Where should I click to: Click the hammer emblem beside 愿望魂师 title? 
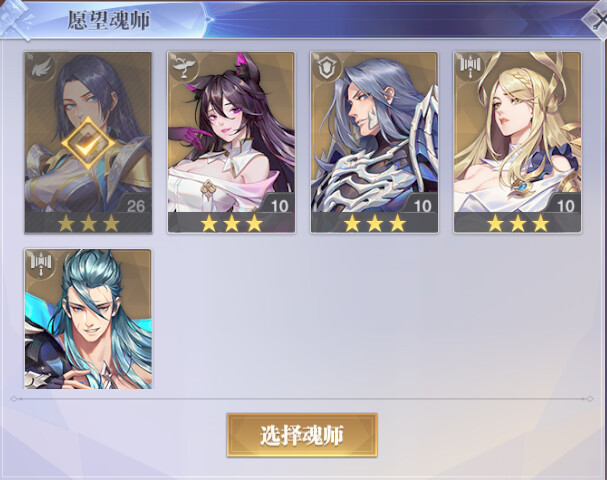[x=15, y=19]
